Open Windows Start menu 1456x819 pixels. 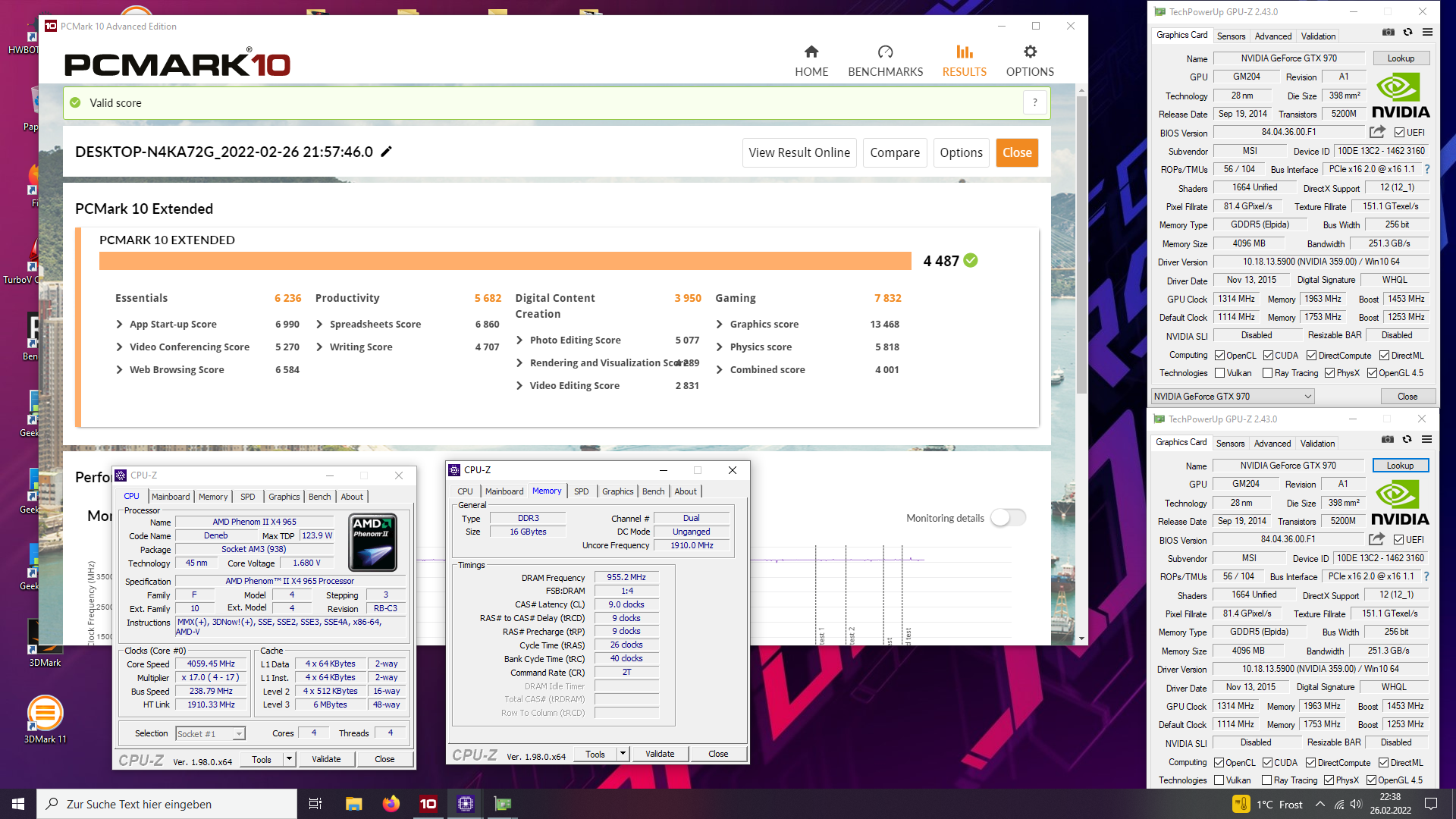pos(18,804)
